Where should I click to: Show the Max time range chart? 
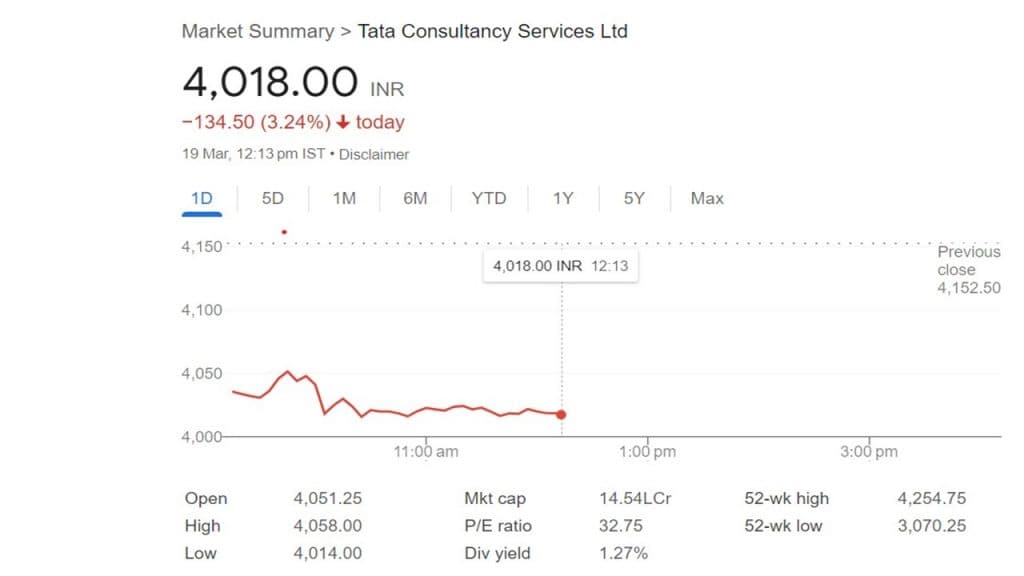pos(707,198)
